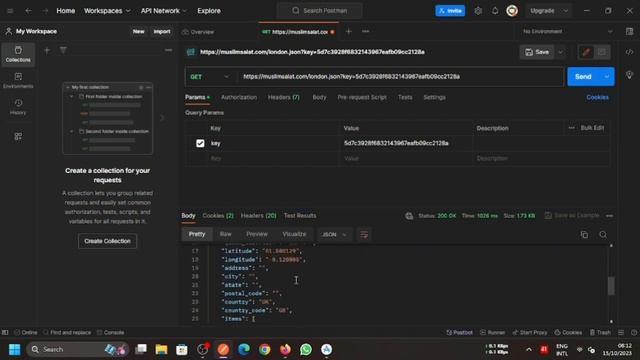View response Cookies (2) tab
Image resolution: width=640 pixels, height=360 pixels.
coord(218,216)
